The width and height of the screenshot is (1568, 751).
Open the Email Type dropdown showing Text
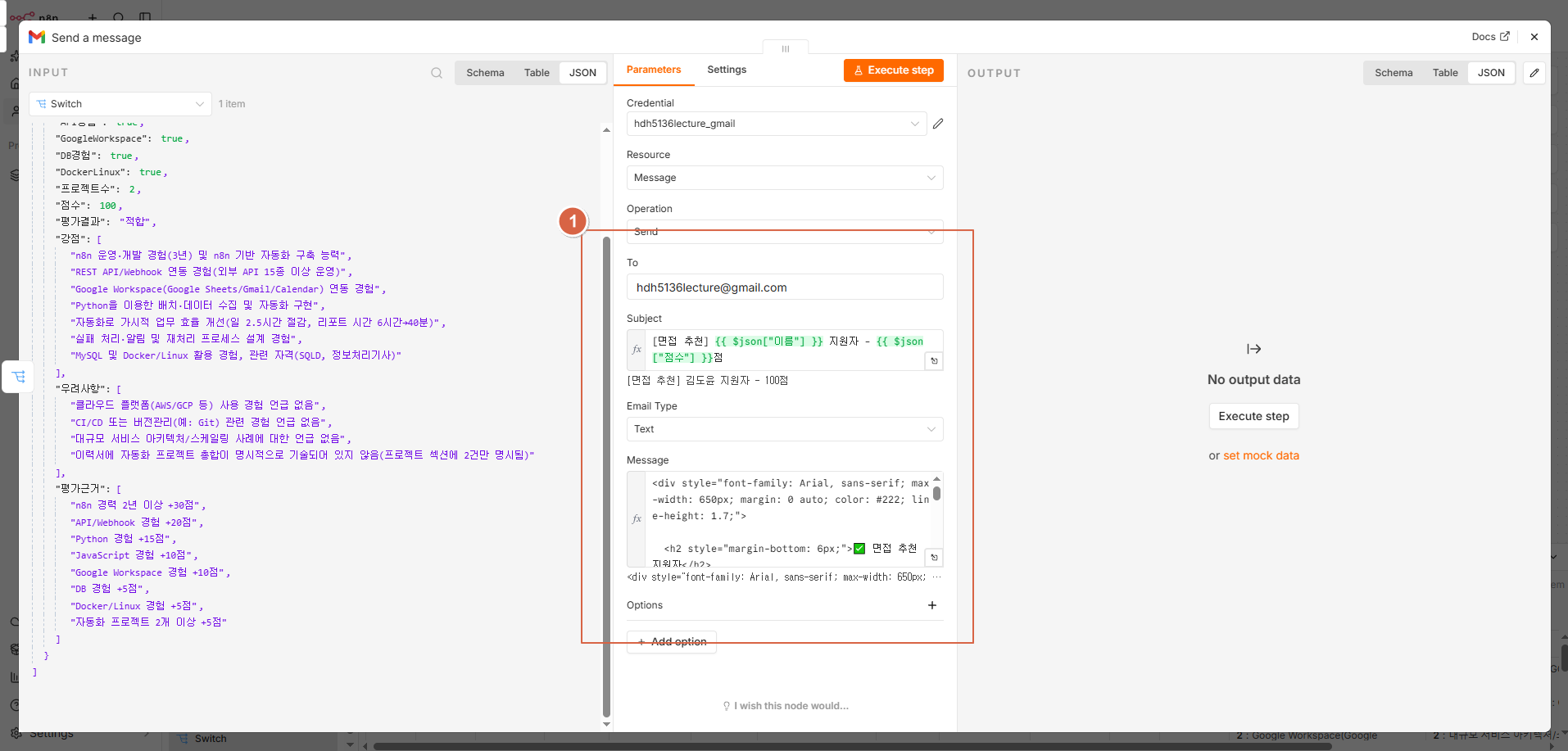click(x=785, y=429)
